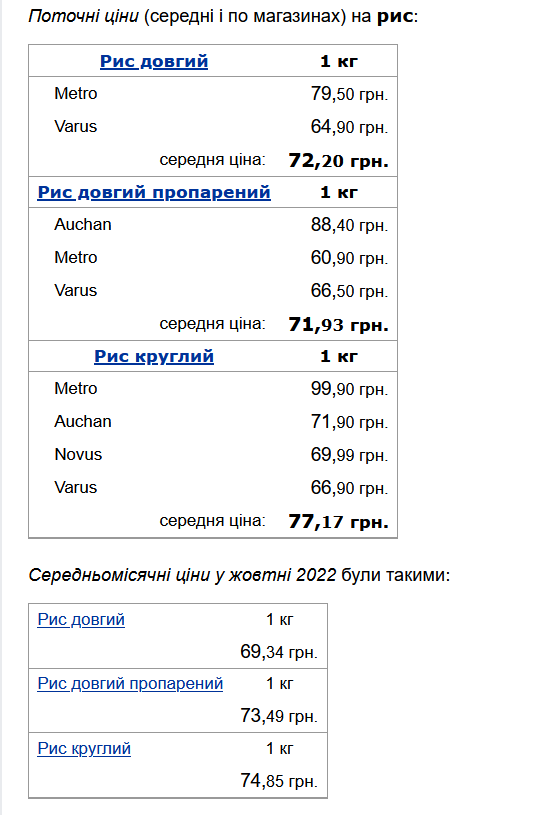Open the bold 'Рис круглий' header link
546x815 pixels.
pos(154,357)
